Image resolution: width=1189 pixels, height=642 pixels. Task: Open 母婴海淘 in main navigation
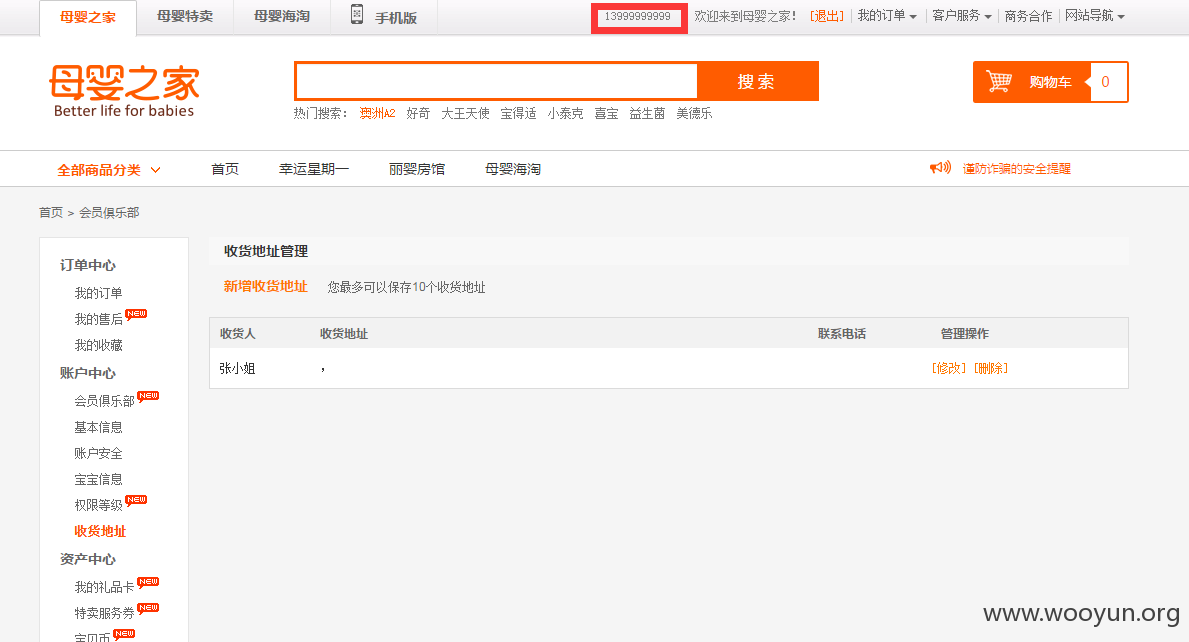tap(513, 169)
